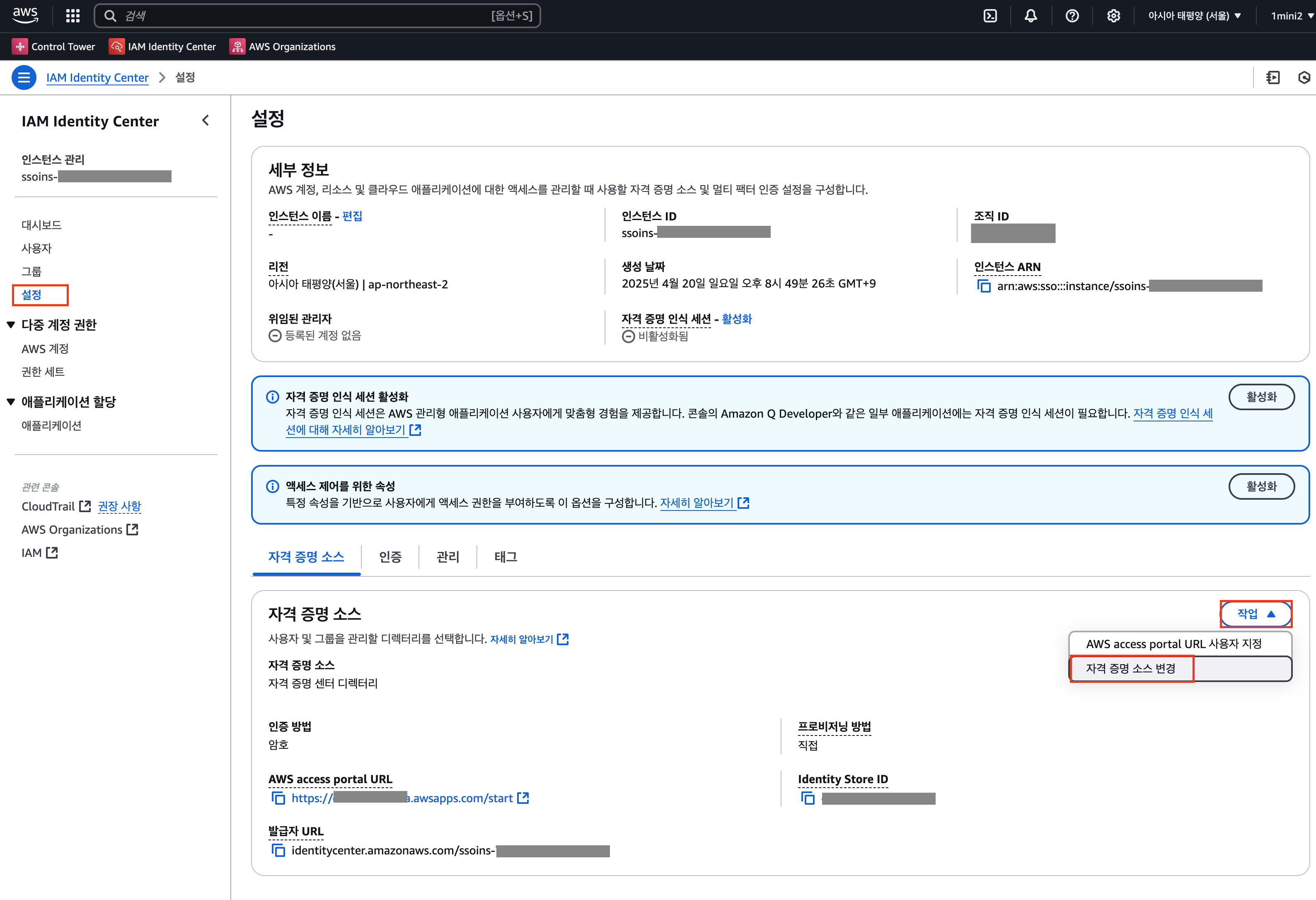
Task: Collapse the 애플리케이션 할당 section
Action: click(x=11, y=402)
